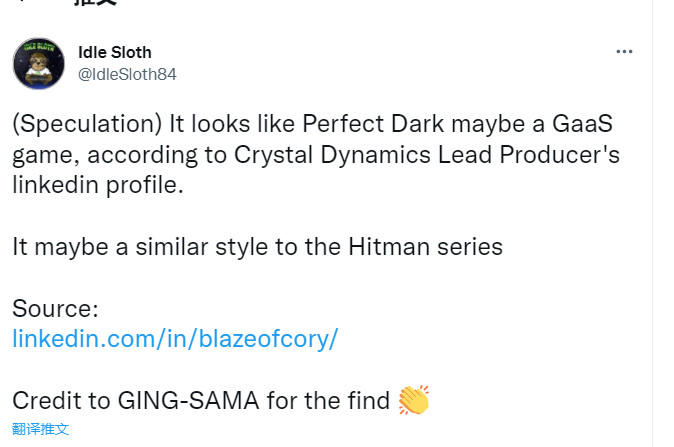Click the name "GING-SAMA" in the tweet
Image resolution: width=674 pixels, height=447 pixels.
tap(193, 401)
